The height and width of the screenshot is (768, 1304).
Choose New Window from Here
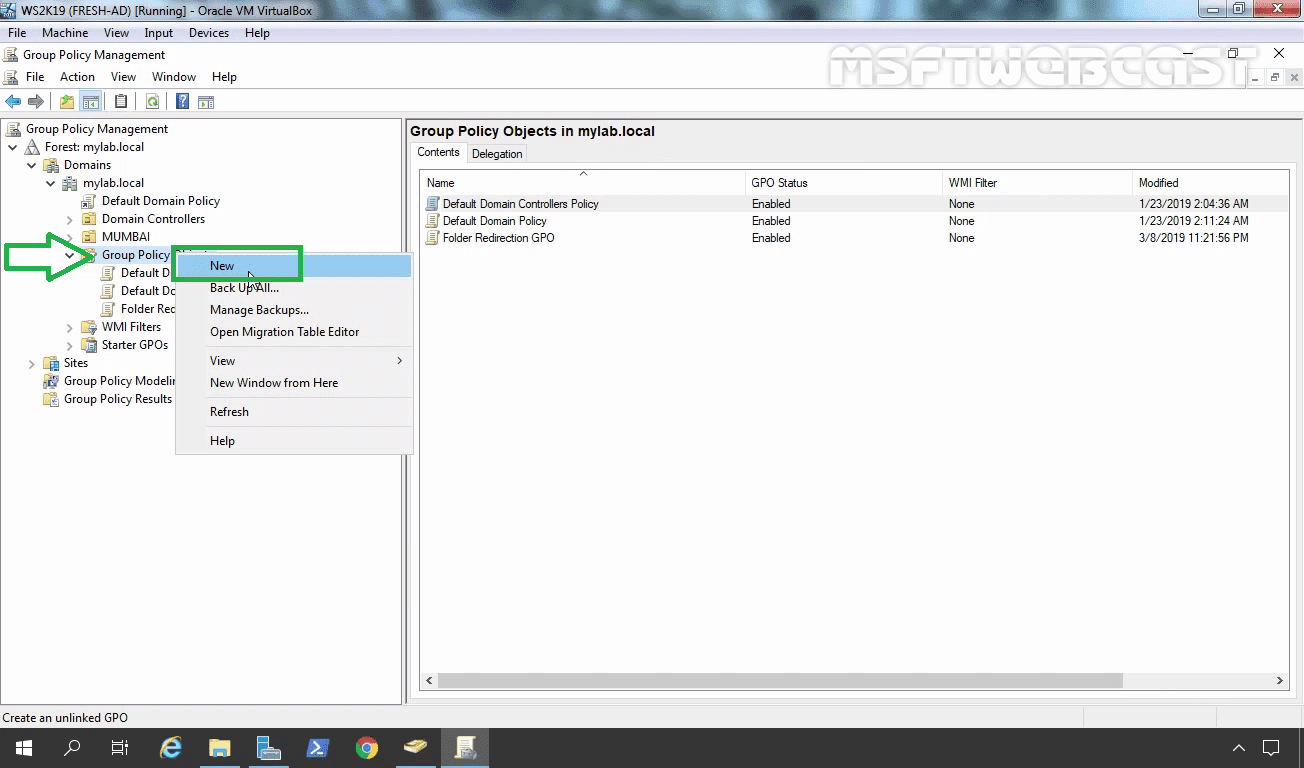pyautogui.click(x=294, y=383)
